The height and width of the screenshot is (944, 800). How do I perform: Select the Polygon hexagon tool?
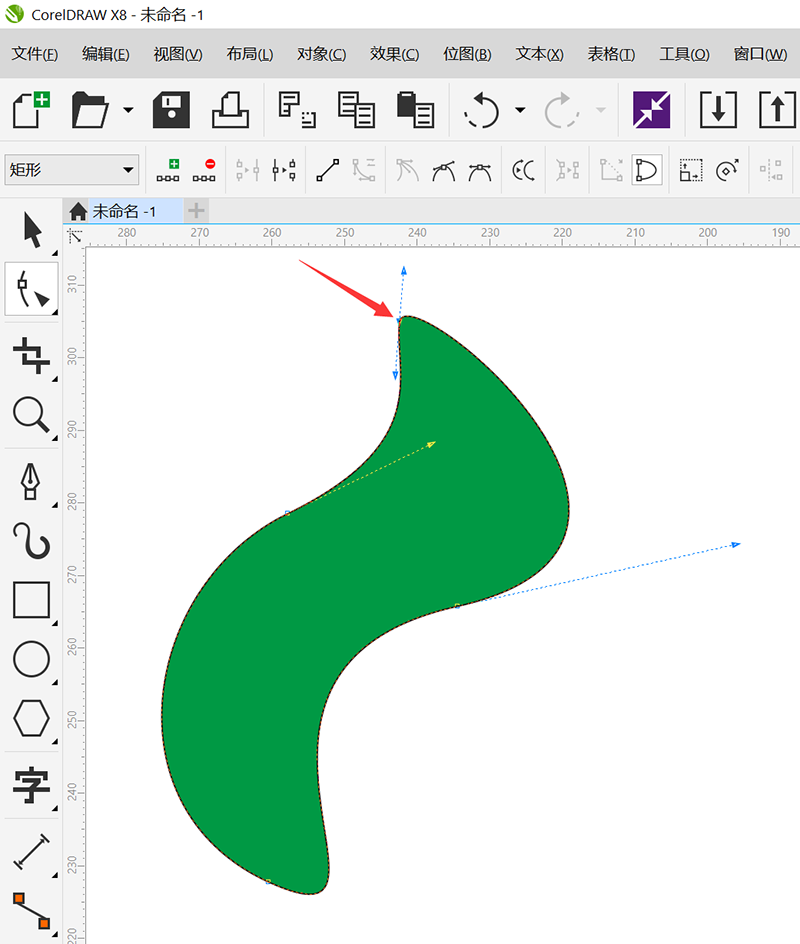click(x=32, y=717)
